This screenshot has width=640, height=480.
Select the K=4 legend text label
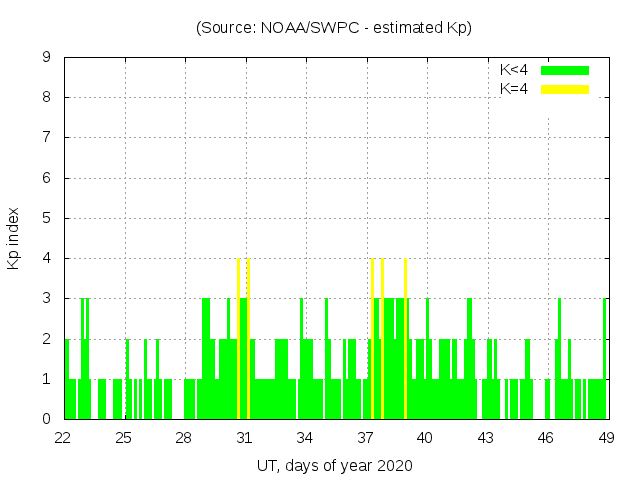514,89
